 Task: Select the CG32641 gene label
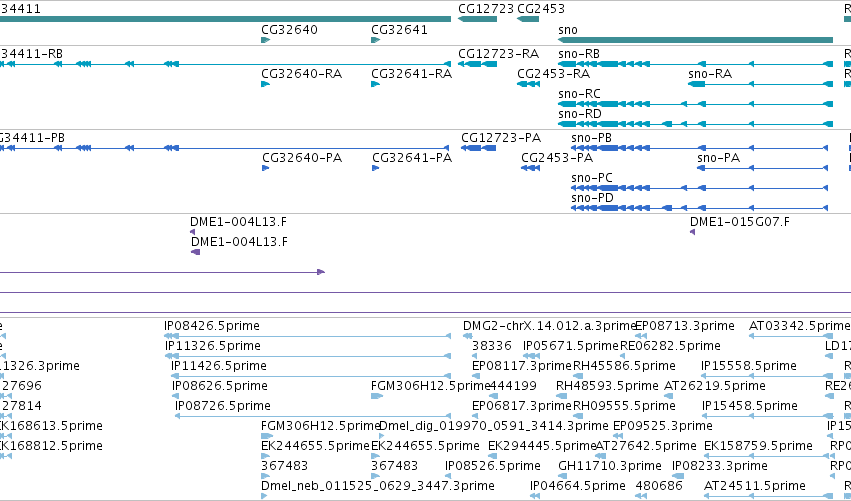coord(399,30)
